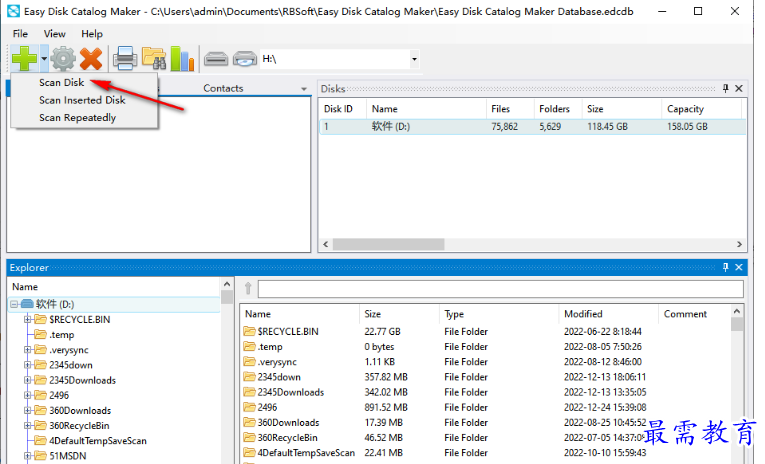Click the printer icon in toolbar
Viewport: 765px width, 464px height.
click(125, 59)
